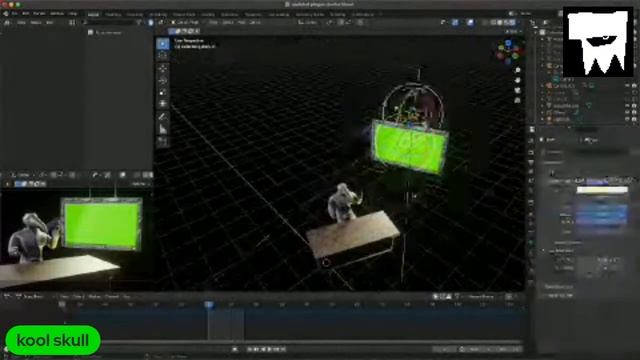Switch to the Sculpting workspace tab

click(x=134, y=14)
